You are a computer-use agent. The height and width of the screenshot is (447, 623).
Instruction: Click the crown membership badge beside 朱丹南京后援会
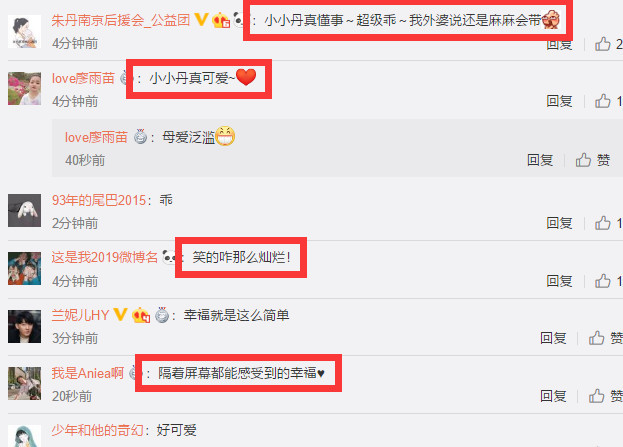(x=221, y=20)
